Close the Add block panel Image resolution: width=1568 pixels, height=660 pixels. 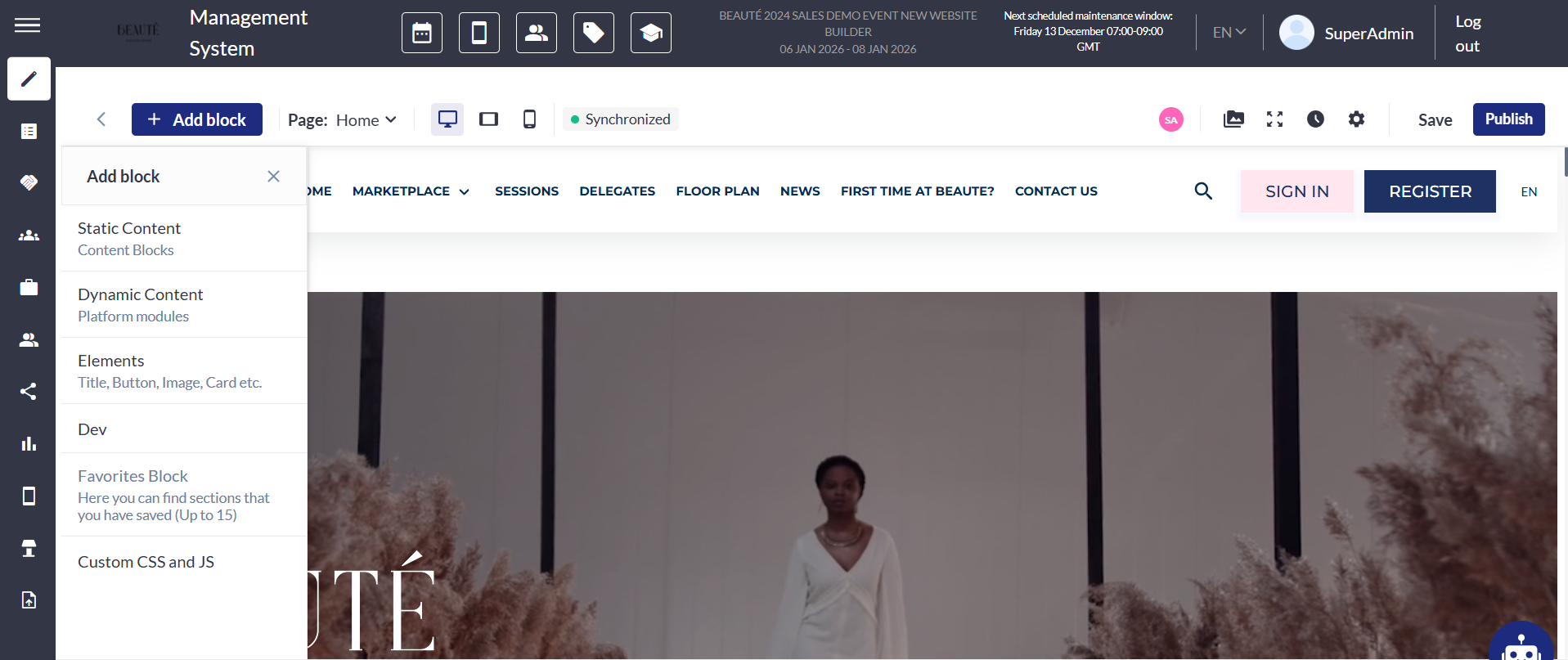tap(273, 177)
